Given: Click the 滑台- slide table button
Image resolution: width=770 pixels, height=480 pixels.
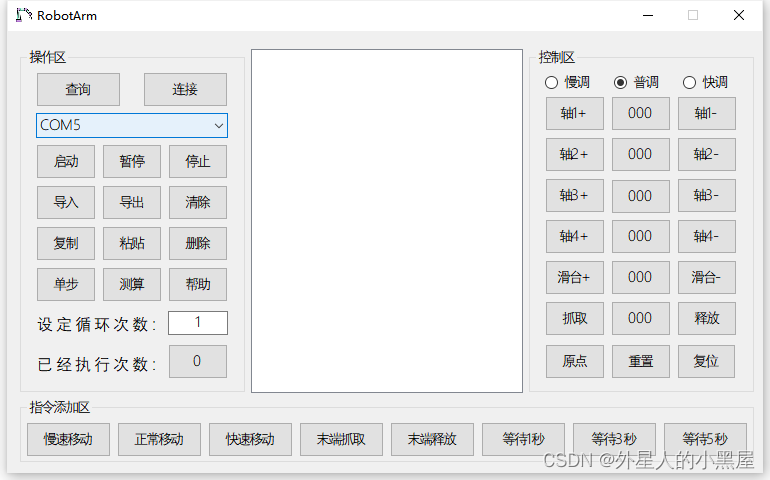Looking at the screenshot, I should tap(707, 277).
